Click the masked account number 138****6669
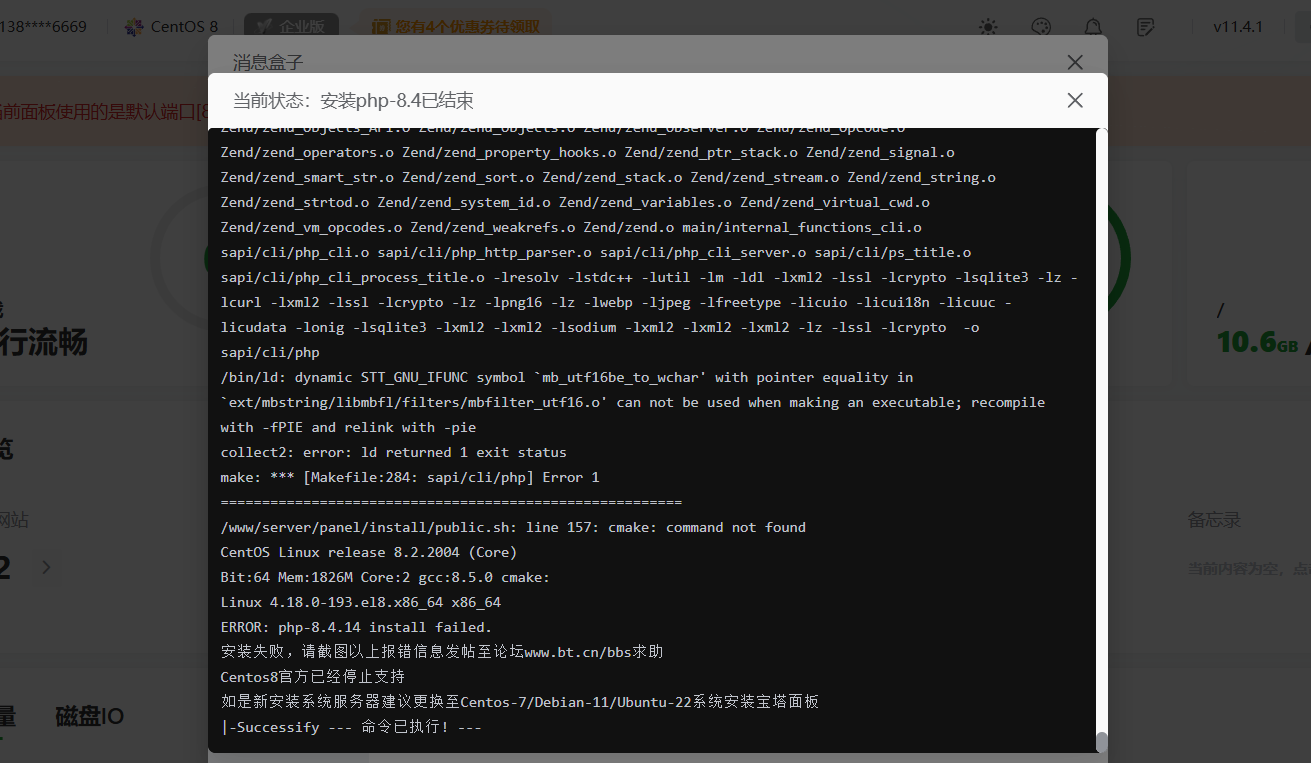The image size is (1311, 763). (43, 27)
